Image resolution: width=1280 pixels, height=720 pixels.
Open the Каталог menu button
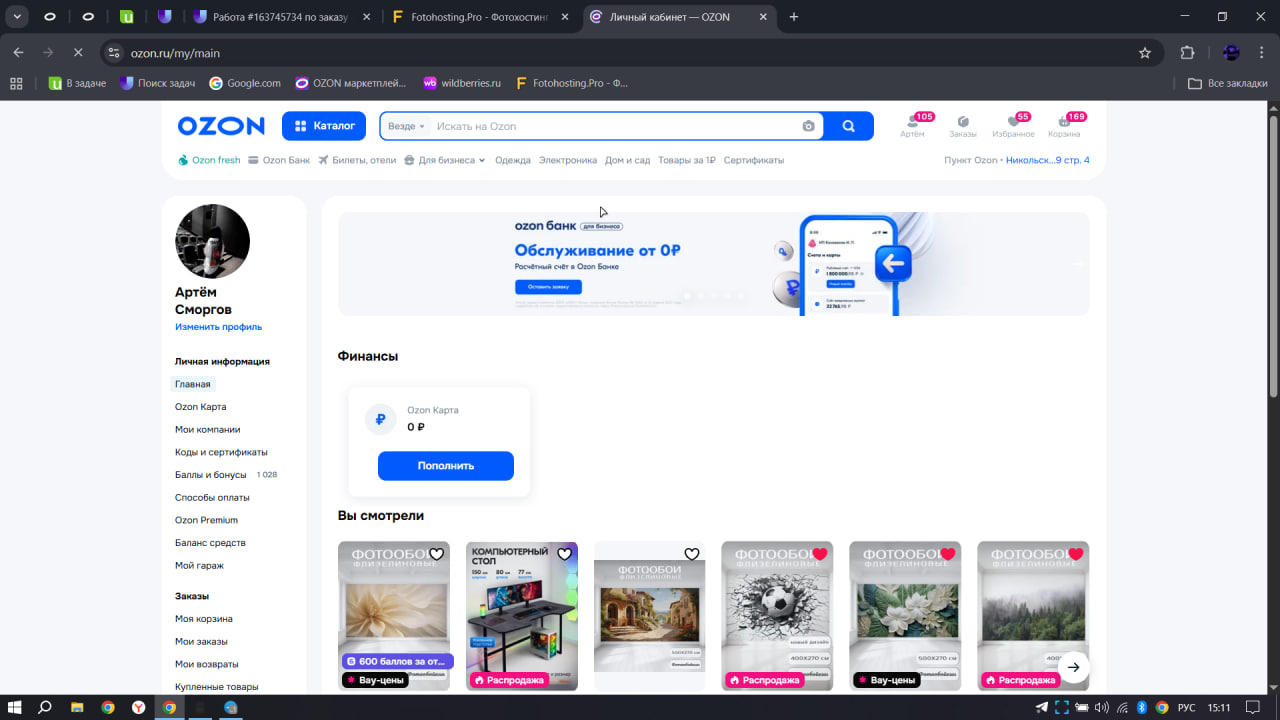(325, 126)
